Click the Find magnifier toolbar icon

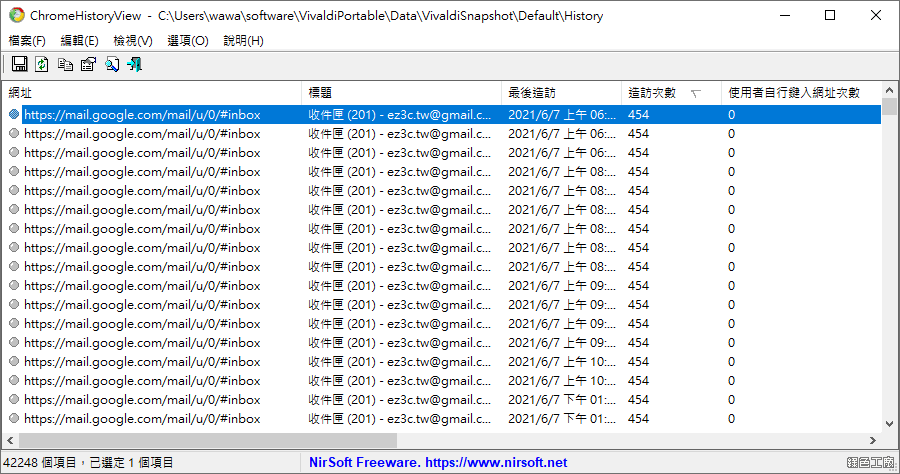112,64
